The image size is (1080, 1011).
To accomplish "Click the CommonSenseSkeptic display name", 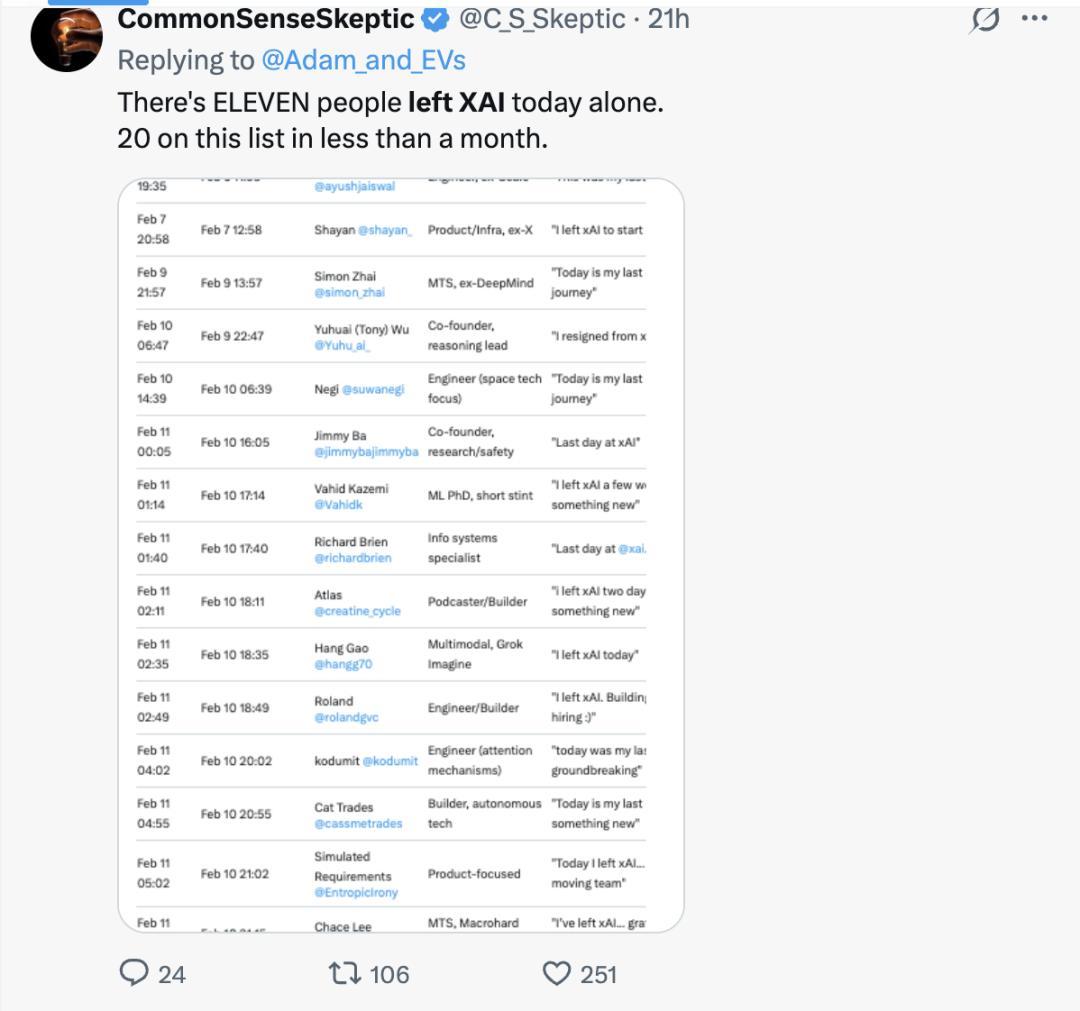I will [266, 18].
